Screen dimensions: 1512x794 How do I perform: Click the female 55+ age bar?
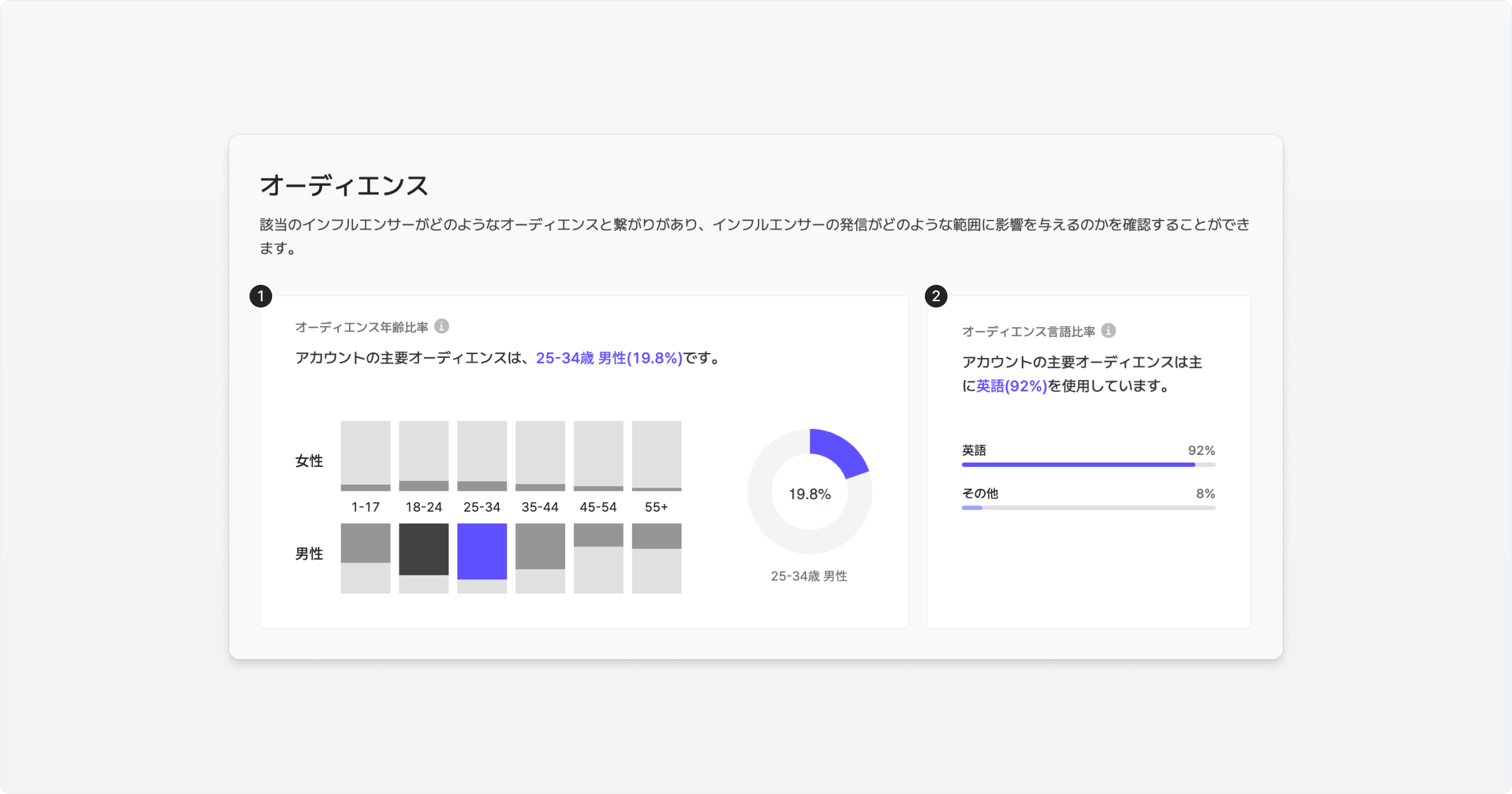pyautogui.click(x=656, y=489)
